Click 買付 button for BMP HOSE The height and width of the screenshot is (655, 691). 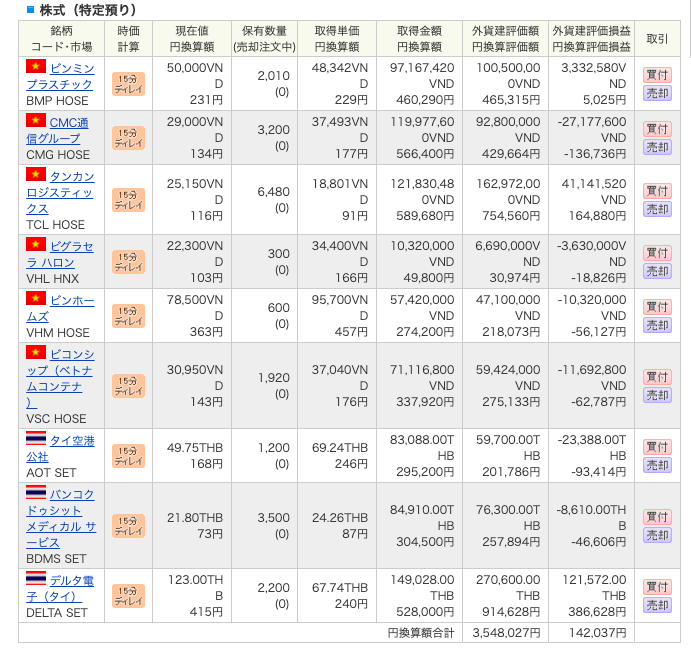(657, 75)
